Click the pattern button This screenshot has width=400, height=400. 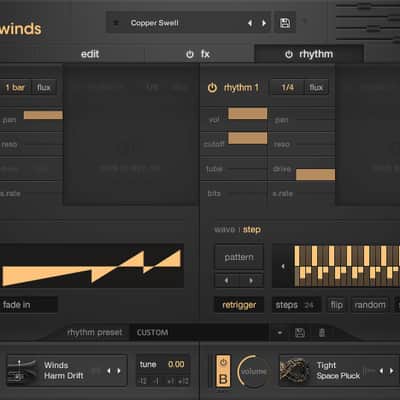[239, 257]
